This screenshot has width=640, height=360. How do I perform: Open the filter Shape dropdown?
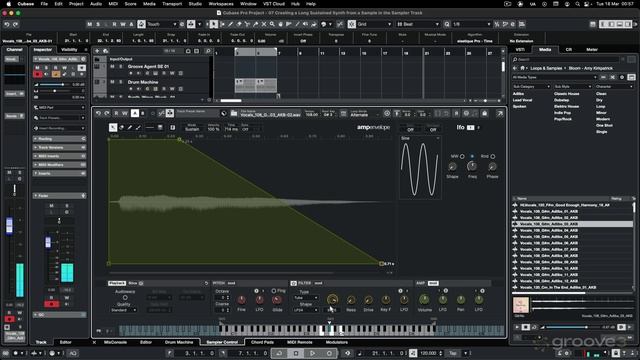[x=306, y=310]
